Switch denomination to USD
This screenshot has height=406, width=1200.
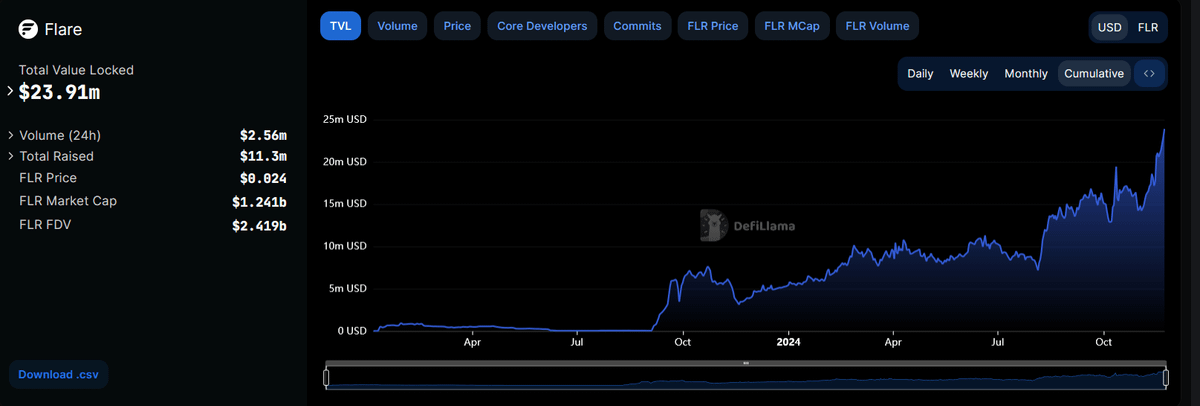tap(1110, 27)
